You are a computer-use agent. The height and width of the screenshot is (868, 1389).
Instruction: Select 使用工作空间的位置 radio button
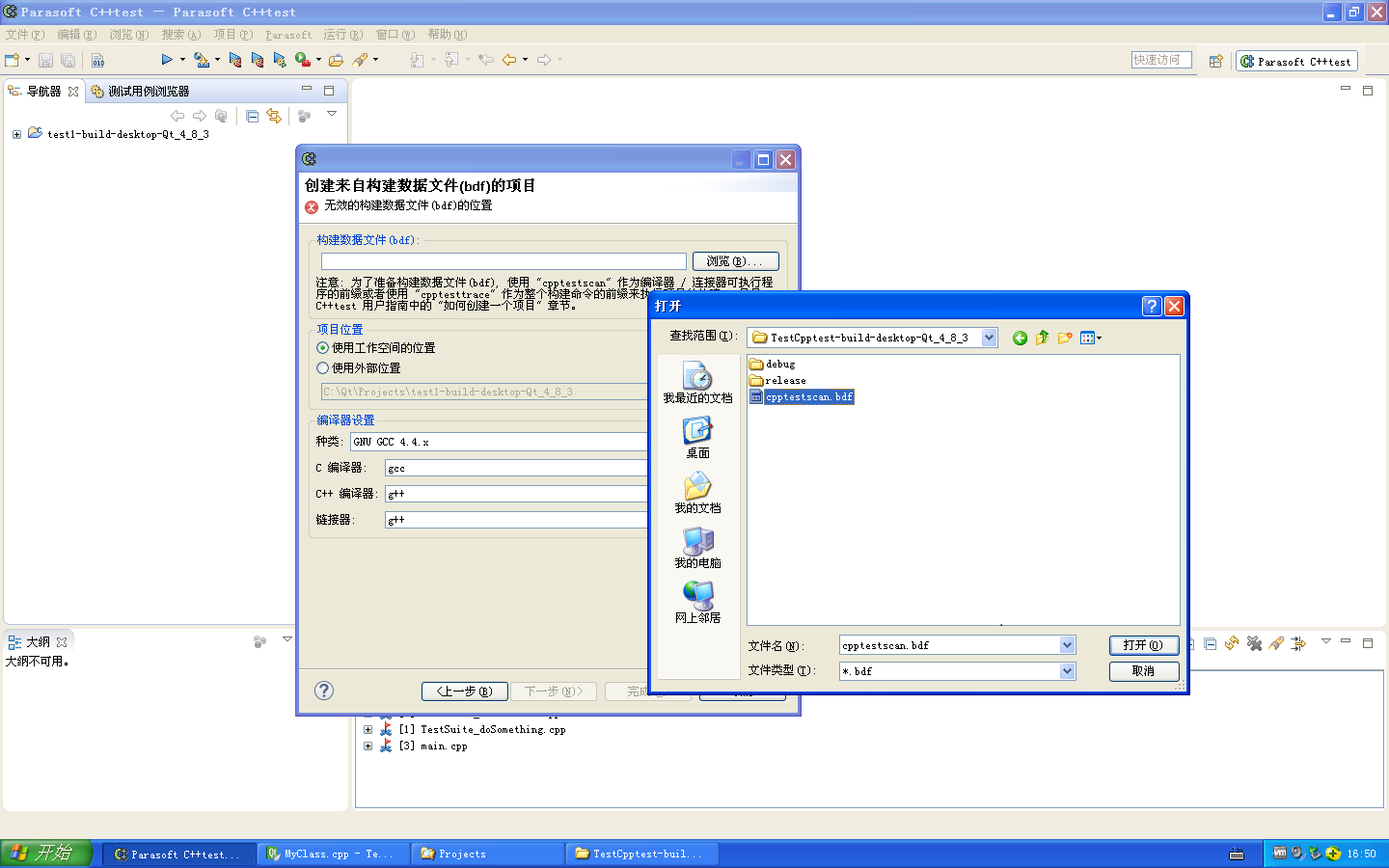[323, 348]
